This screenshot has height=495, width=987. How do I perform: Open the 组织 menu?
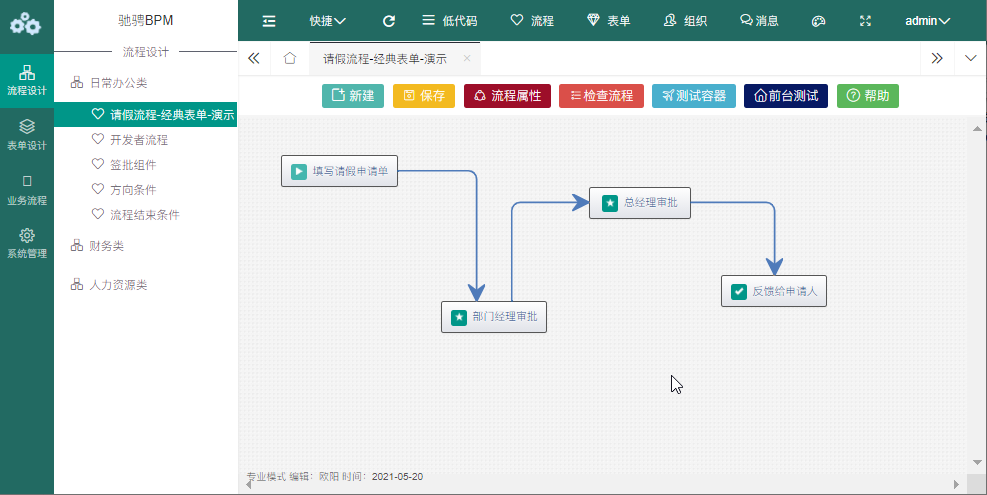[x=685, y=21]
